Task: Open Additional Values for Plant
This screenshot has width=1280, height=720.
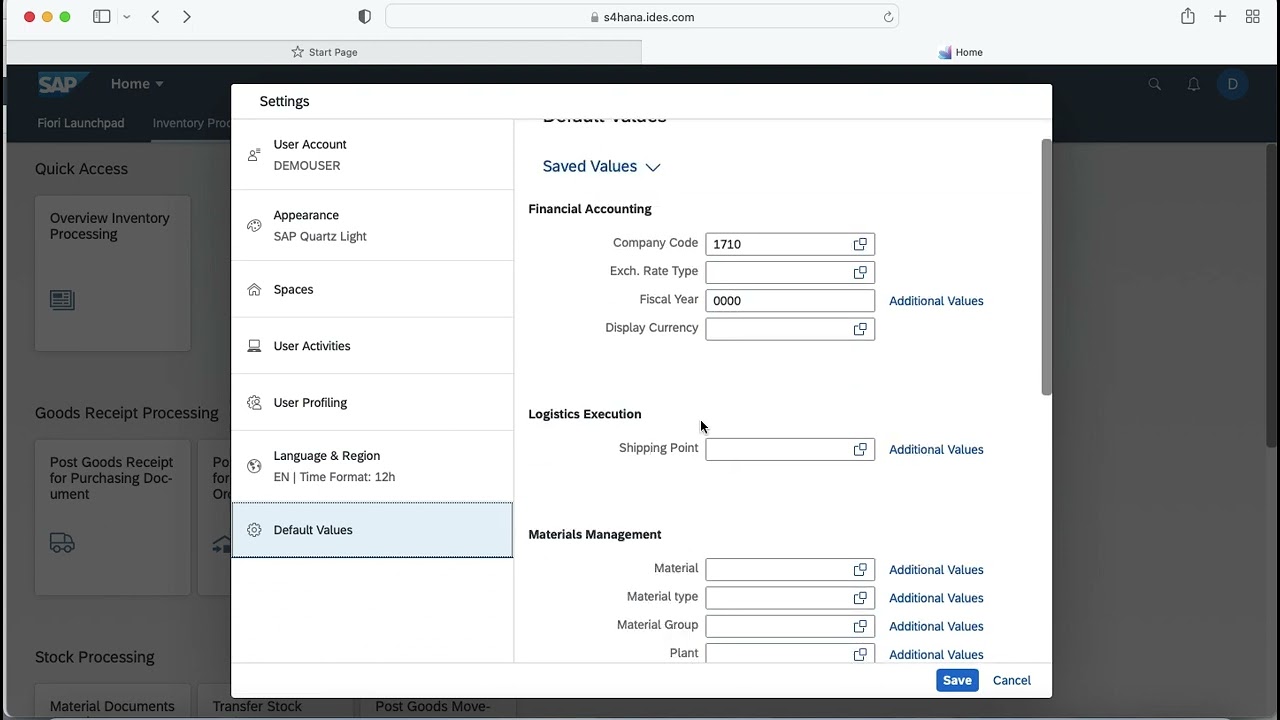Action: coord(936,655)
